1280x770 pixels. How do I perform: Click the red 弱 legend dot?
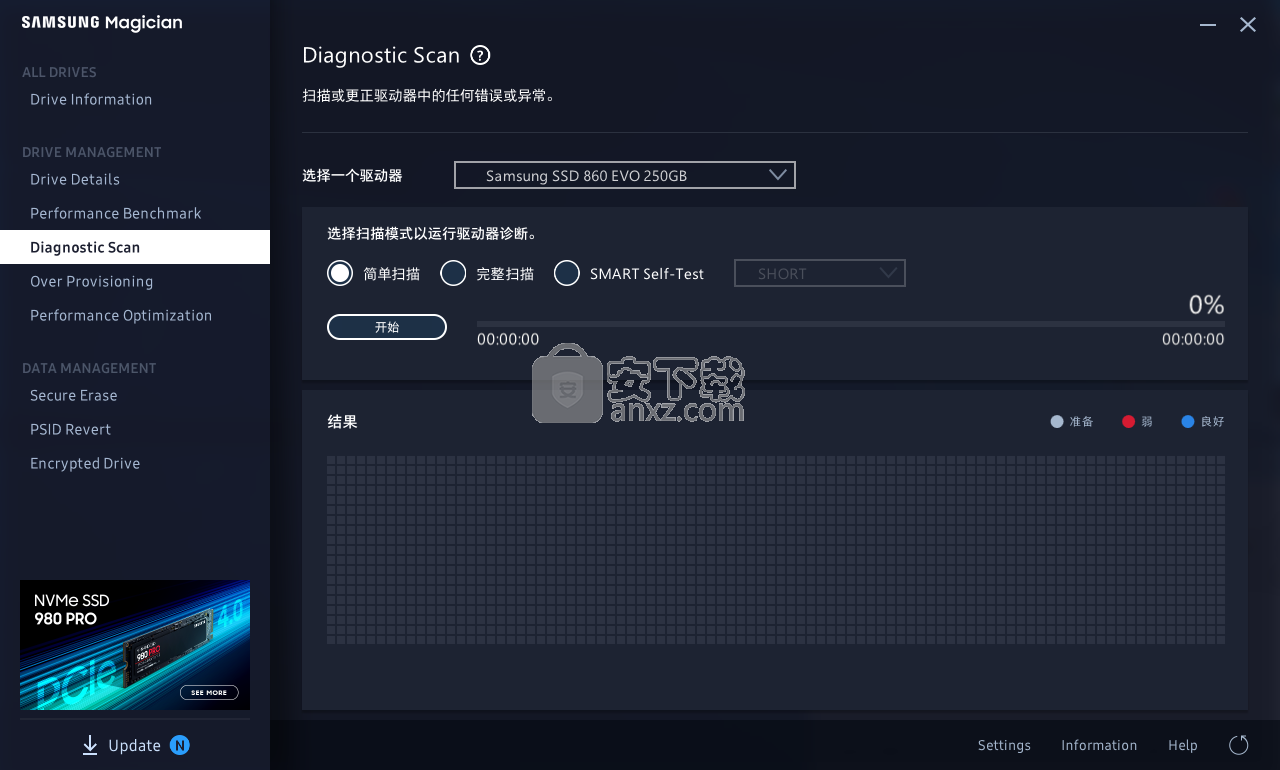pyautogui.click(x=1129, y=422)
